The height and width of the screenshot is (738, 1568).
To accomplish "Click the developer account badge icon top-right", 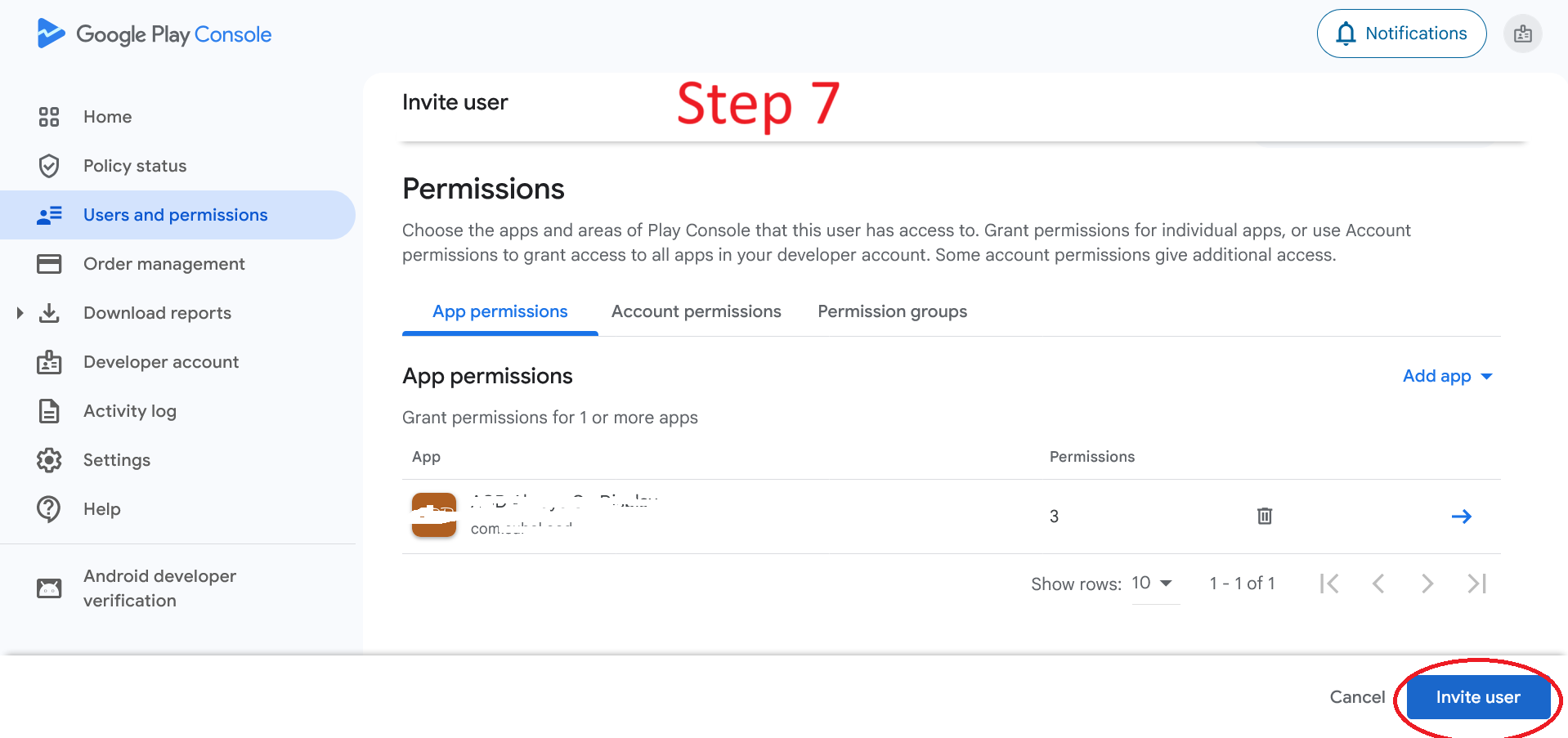I will (x=1522, y=34).
